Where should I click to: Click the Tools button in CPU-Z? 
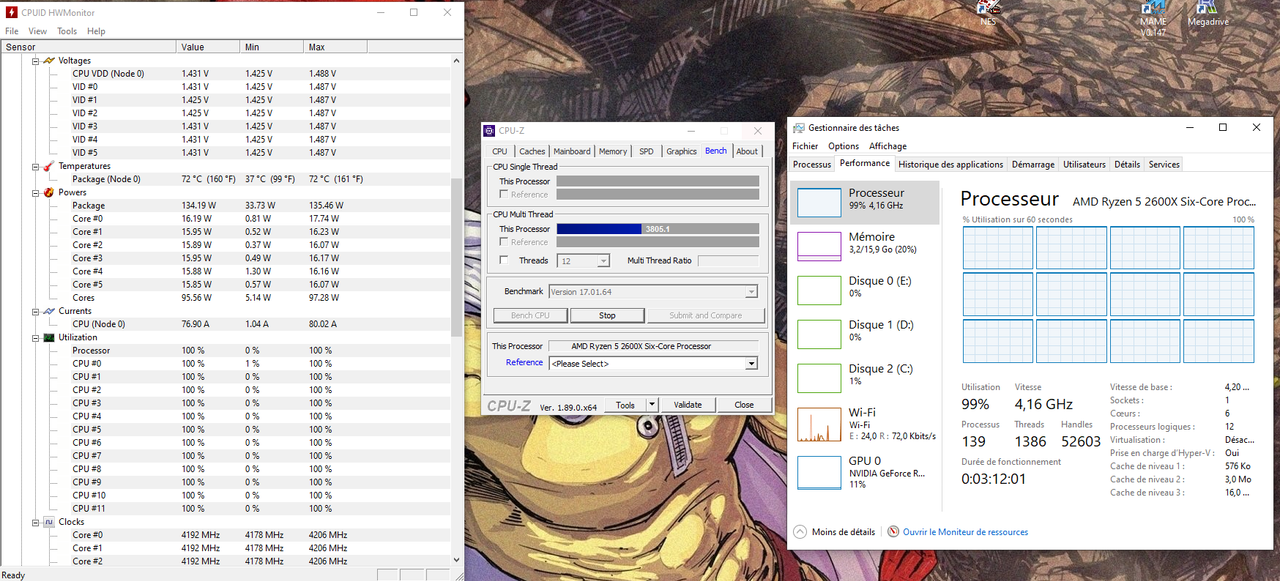coord(625,405)
